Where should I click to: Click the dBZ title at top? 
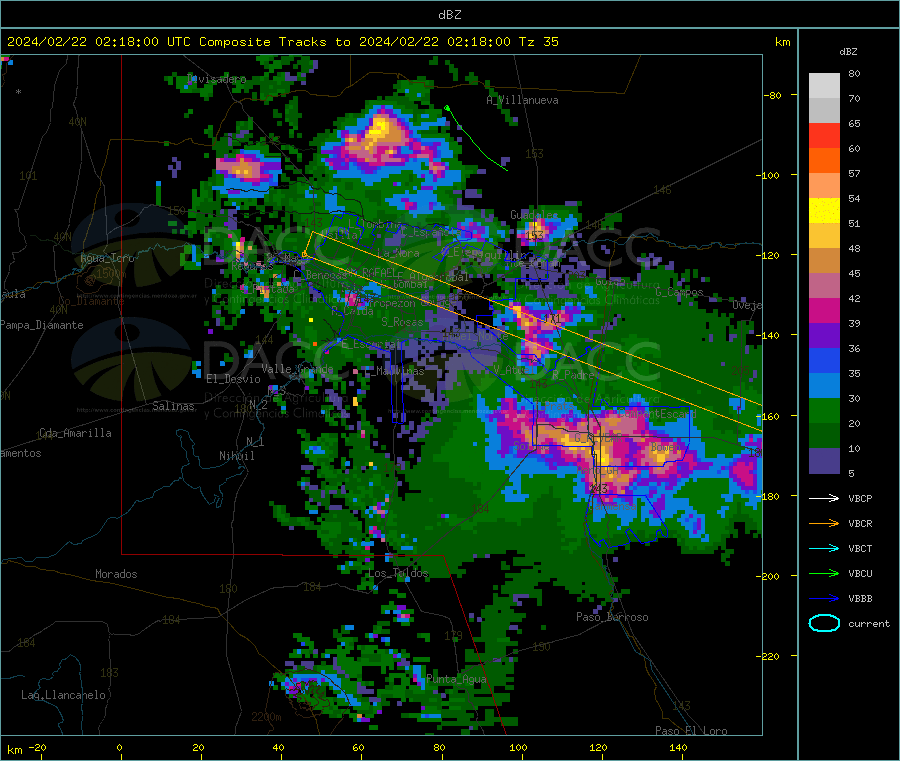click(x=449, y=15)
